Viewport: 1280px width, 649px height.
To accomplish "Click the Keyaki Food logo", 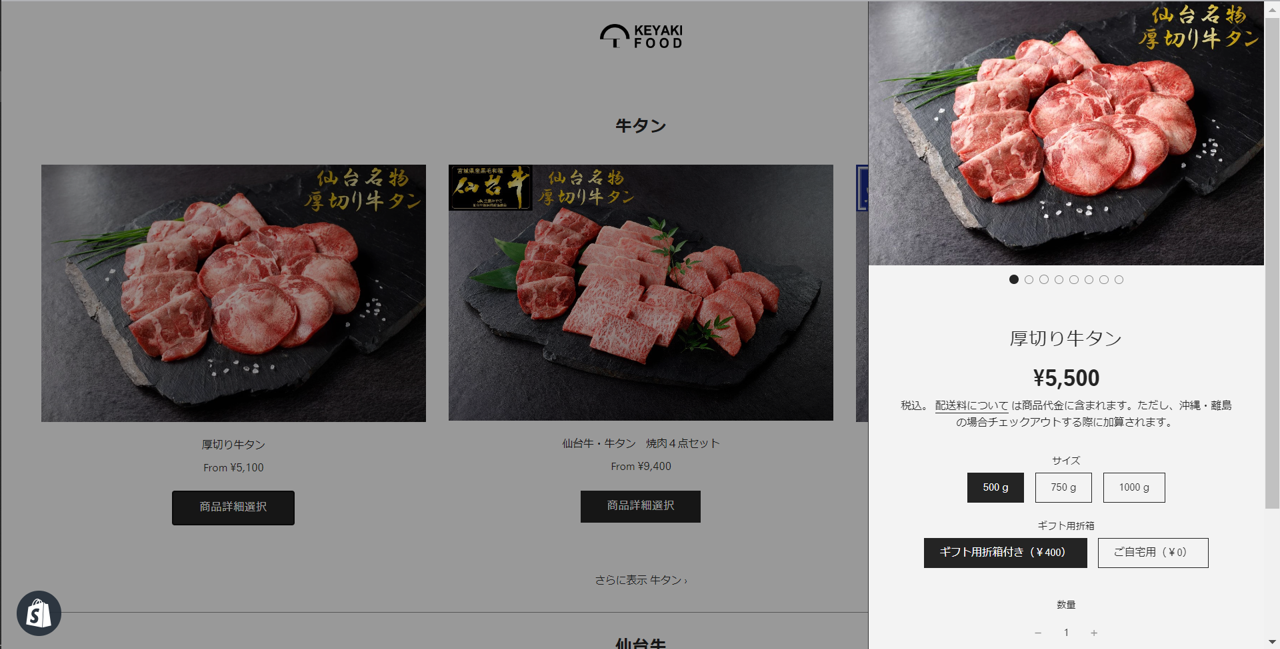I will coord(641,37).
